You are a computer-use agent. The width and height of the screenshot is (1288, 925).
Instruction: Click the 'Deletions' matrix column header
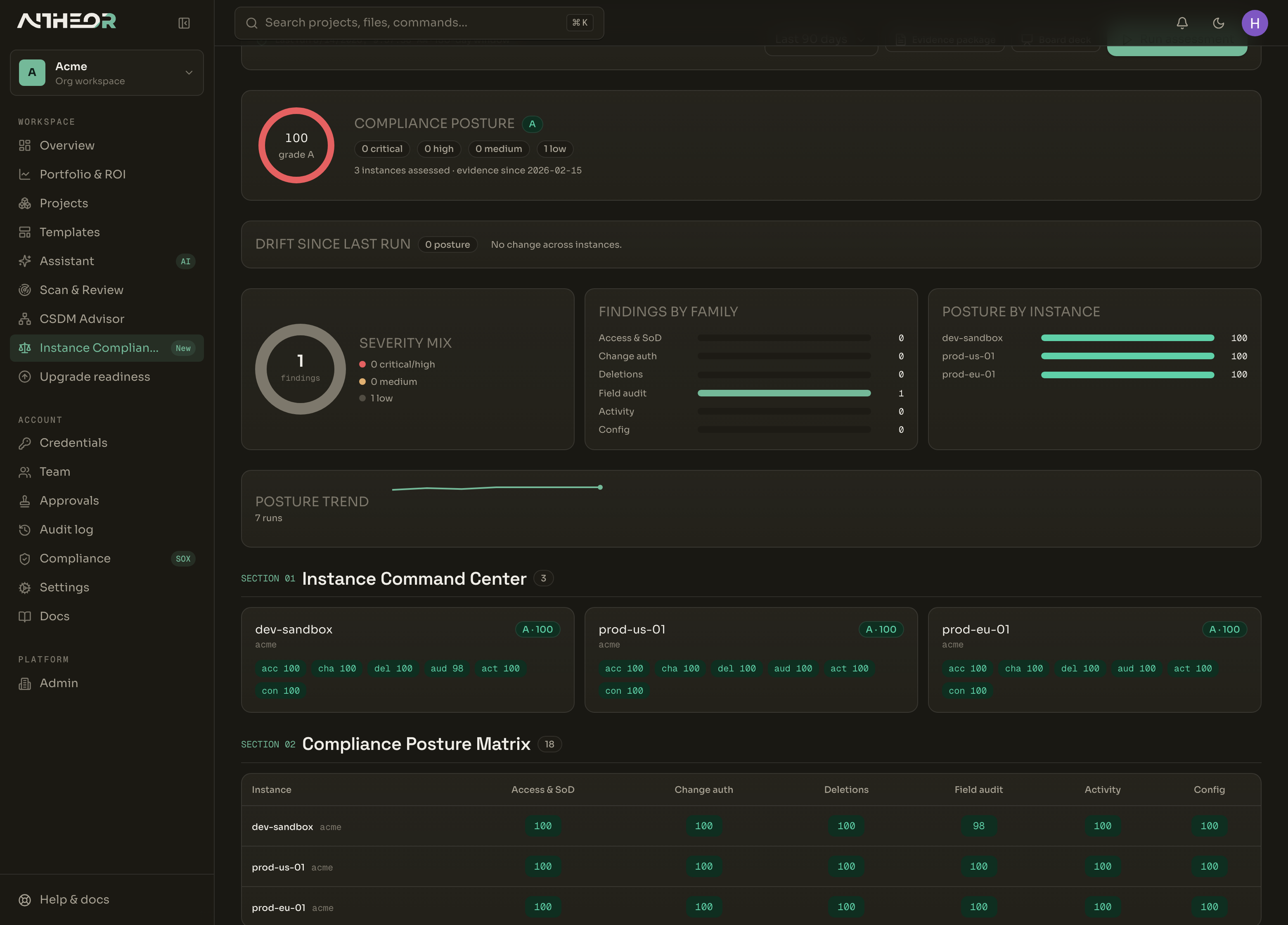(846, 790)
